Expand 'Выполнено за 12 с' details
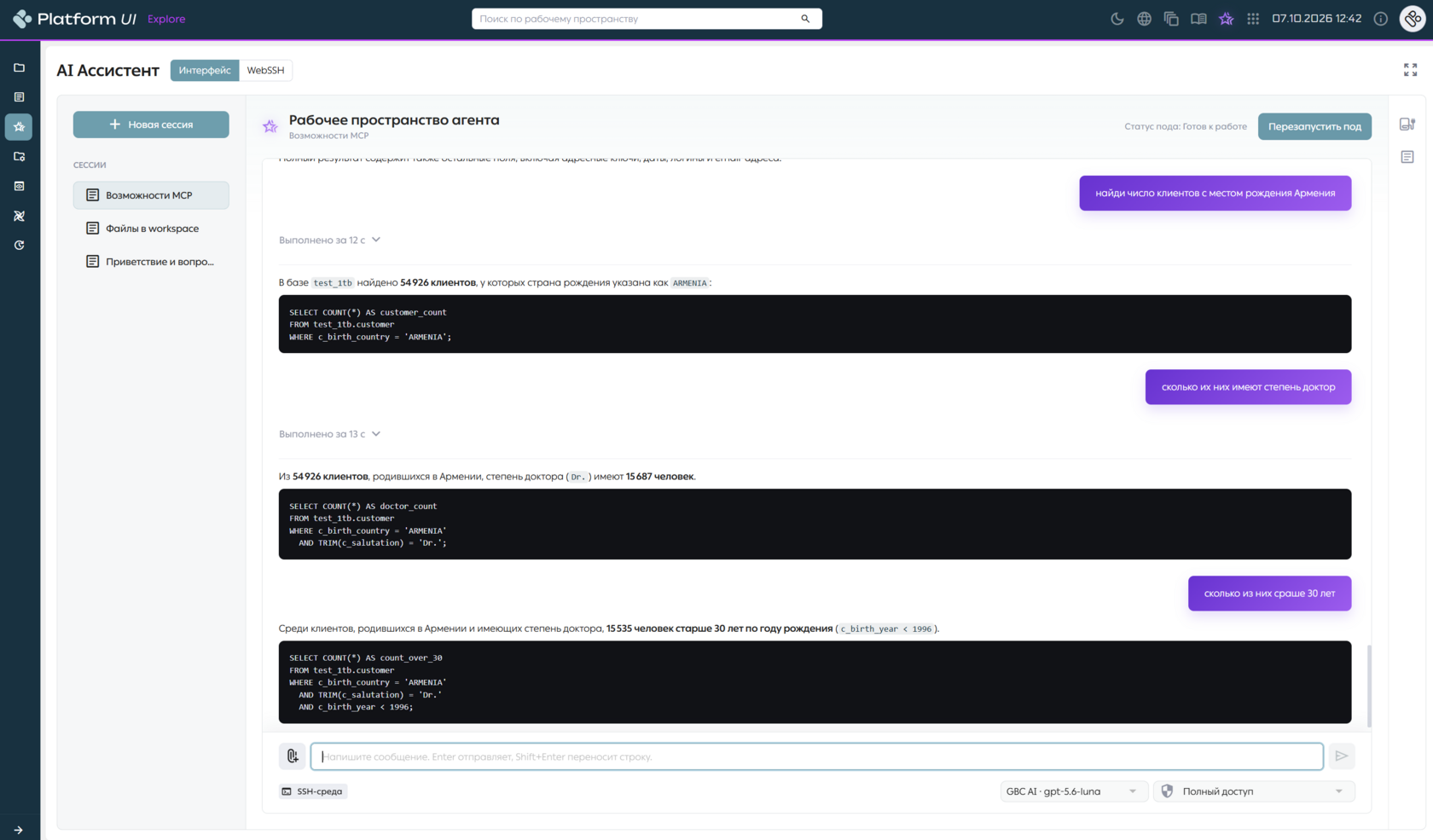The image size is (1433, 840). [x=329, y=240]
